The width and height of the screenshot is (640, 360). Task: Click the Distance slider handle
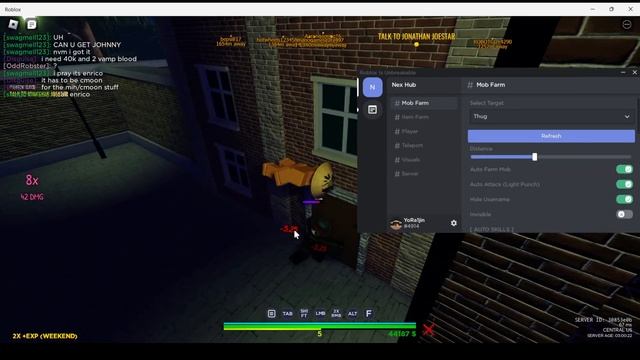535,157
